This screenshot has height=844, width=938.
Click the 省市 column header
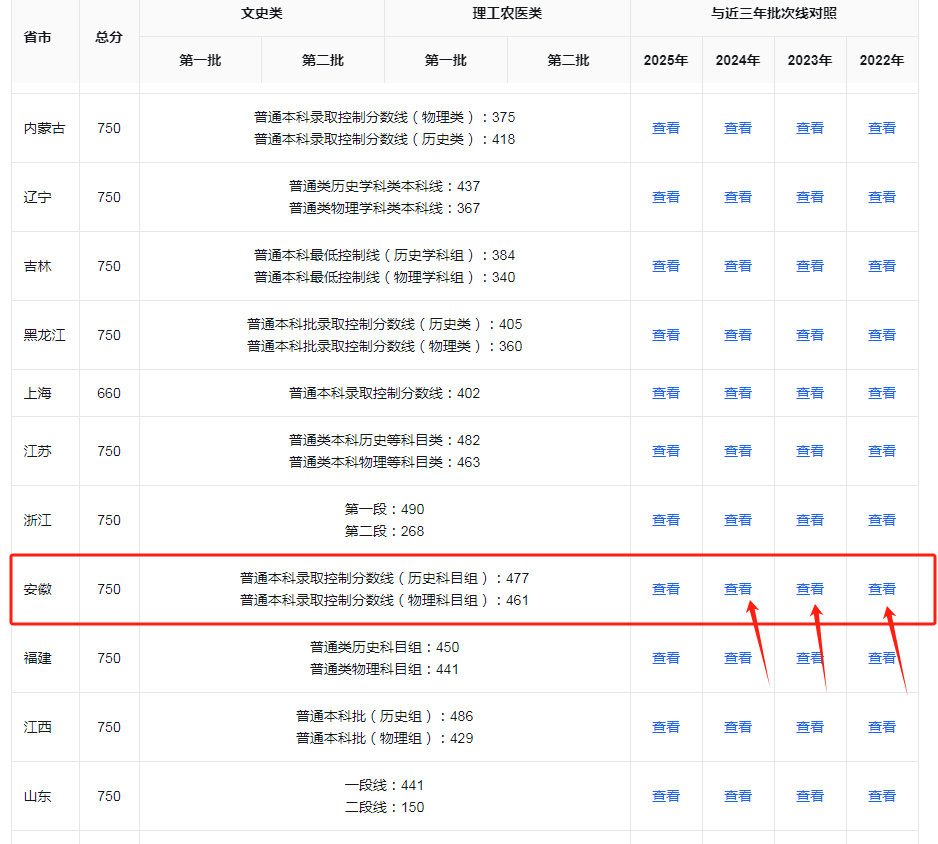tap(38, 37)
